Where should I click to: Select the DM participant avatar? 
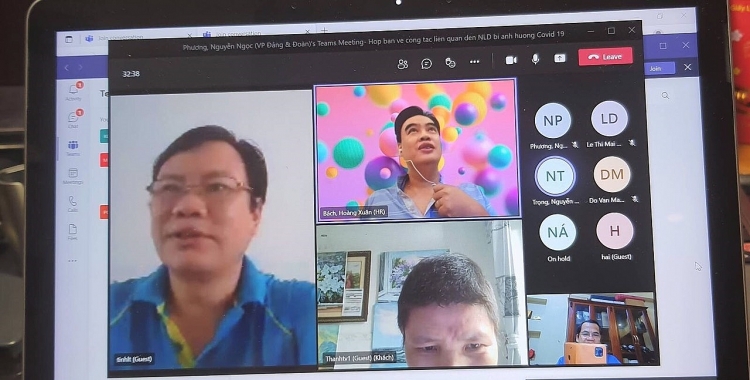pos(612,174)
